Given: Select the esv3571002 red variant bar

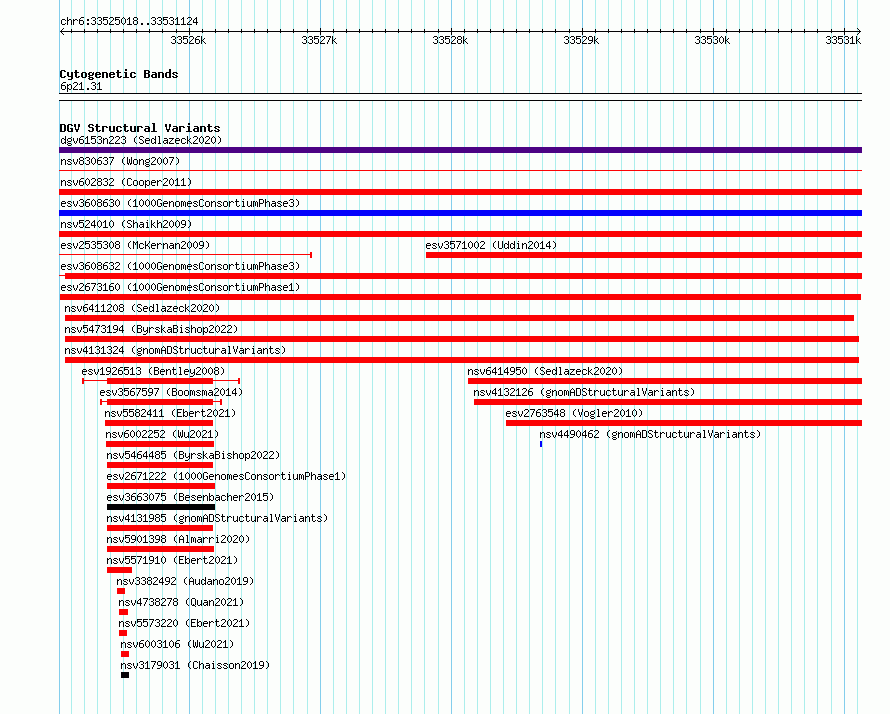Looking at the screenshot, I should 644,255.
